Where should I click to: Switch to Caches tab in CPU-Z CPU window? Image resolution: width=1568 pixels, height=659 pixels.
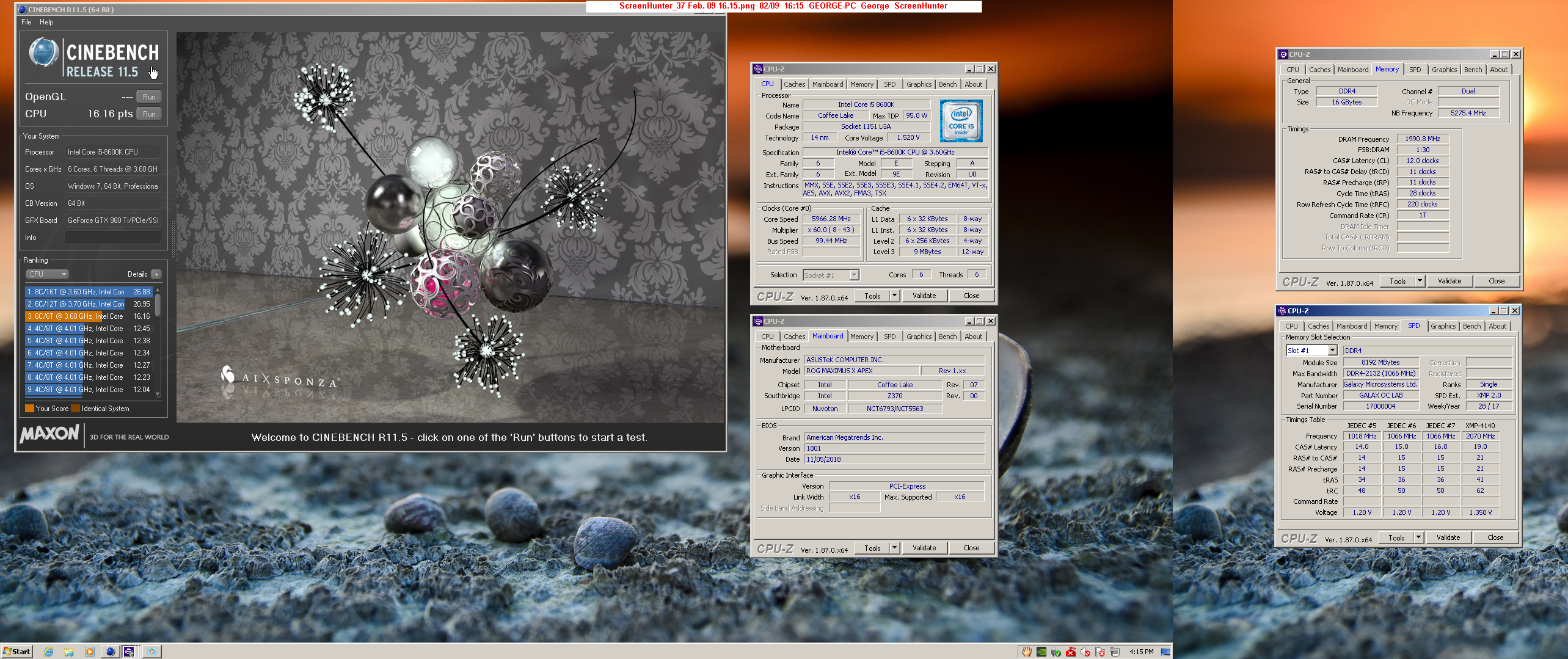795,84
